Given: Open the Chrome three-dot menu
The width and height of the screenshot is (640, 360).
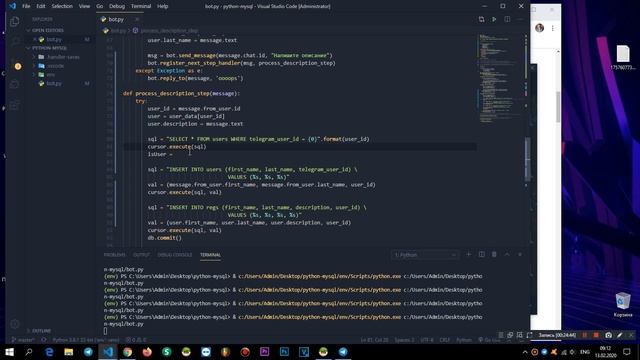Looking at the screenshot, I should (x=553, y=28).
